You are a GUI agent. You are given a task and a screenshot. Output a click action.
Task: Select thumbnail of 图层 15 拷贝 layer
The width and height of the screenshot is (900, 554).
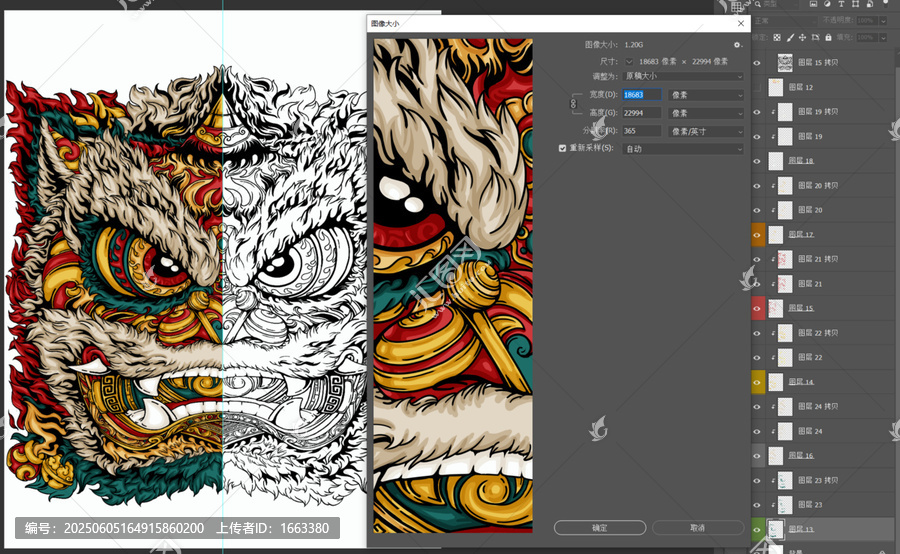click(785, 63)
